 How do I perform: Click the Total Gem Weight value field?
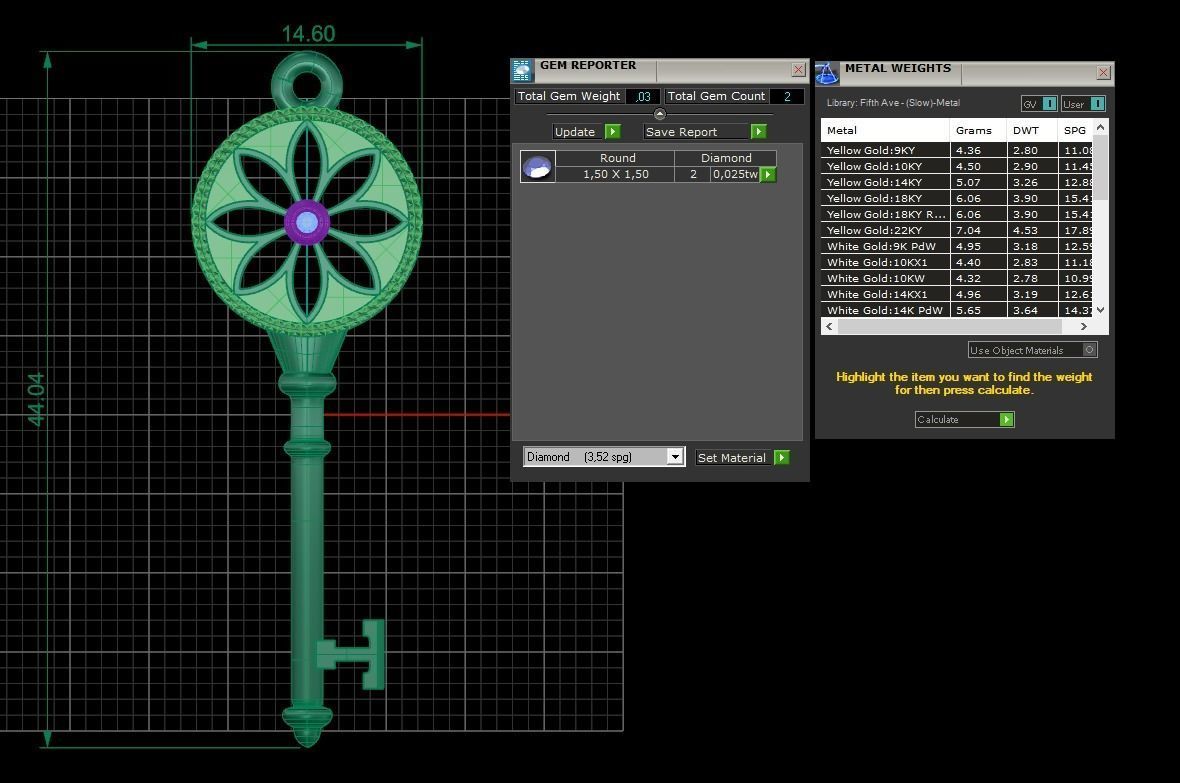tap(643, 96)
